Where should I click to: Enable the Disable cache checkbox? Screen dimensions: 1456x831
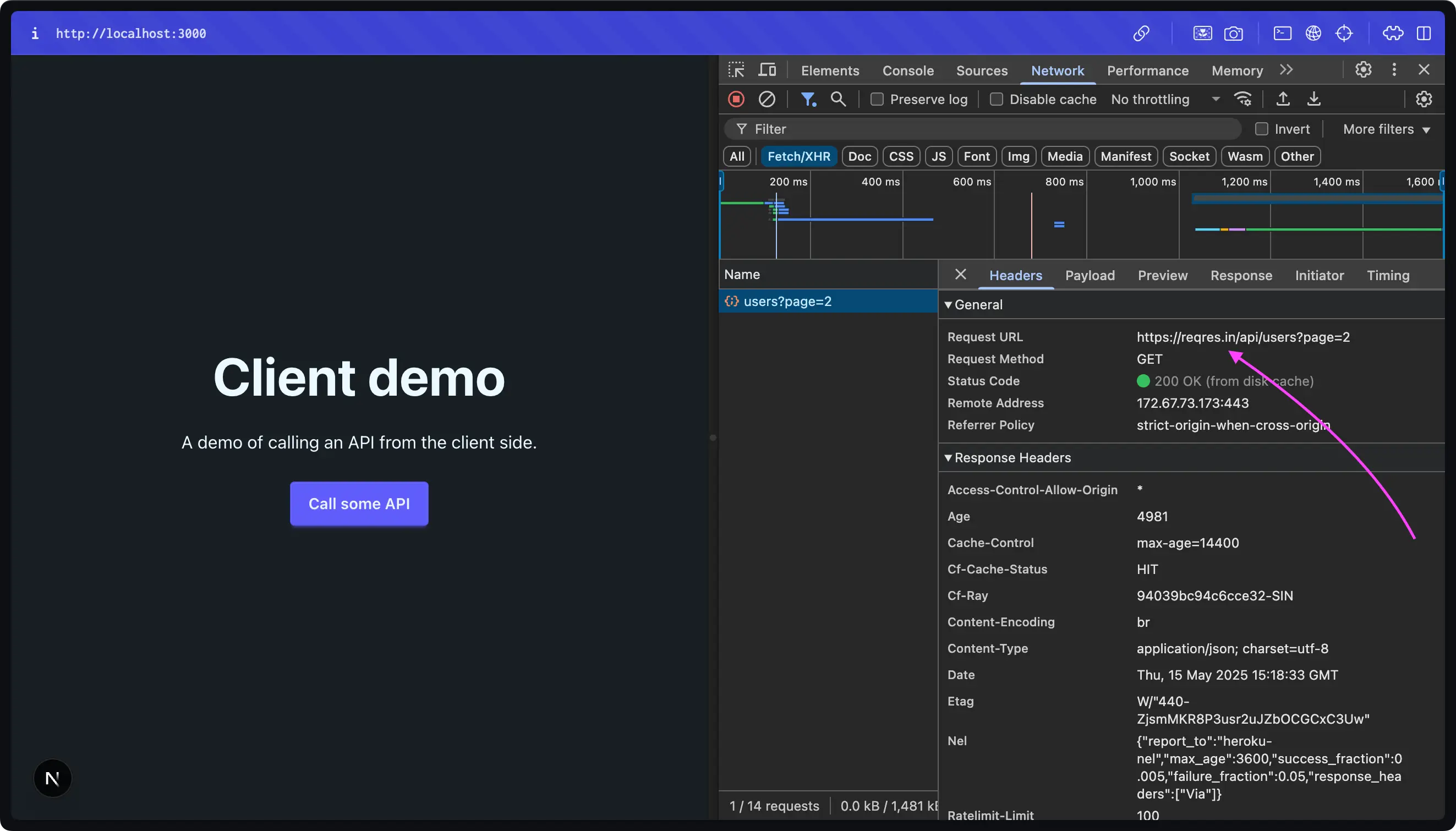(x=996, y=99)
